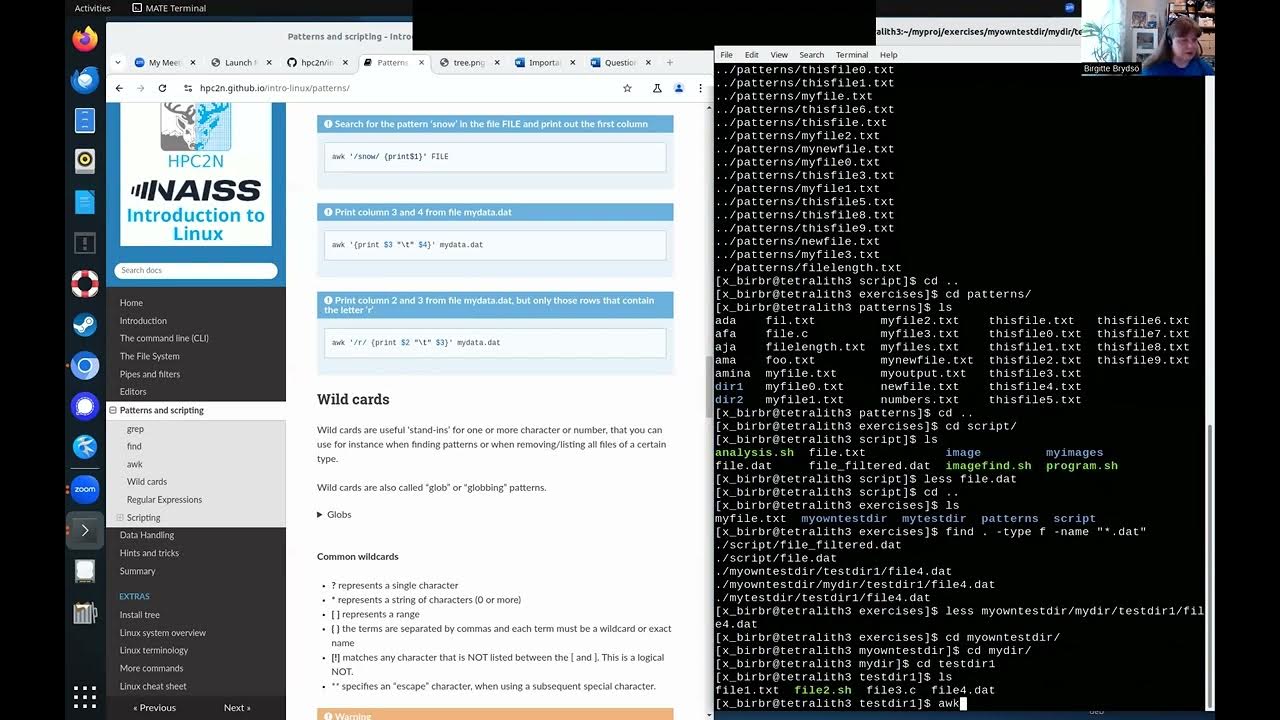The image size is (1280, 720).
Task: Launch Thunderbird mail from the dock
Action: [x=85, y=80]
